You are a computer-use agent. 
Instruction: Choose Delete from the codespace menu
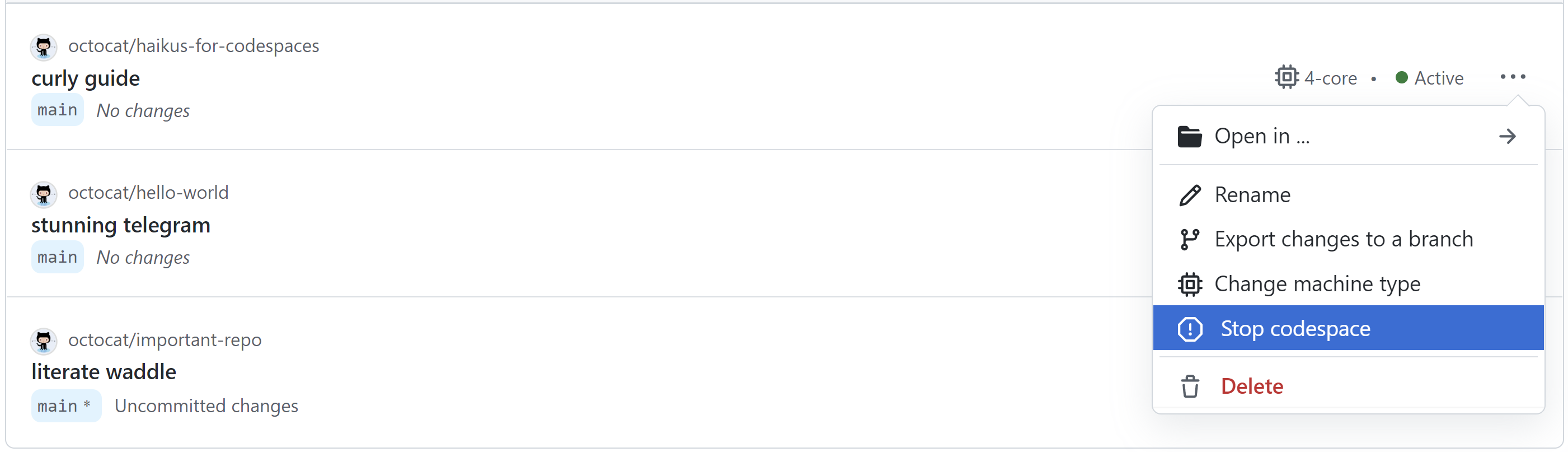(1251, 386)
